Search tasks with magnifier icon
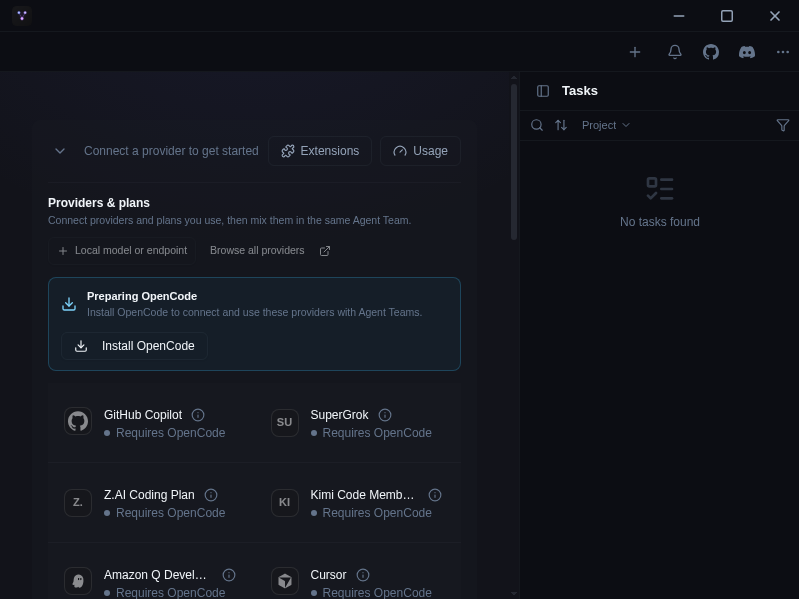The height and width of the screenshot is (599, 799). [x=537, y=125]
